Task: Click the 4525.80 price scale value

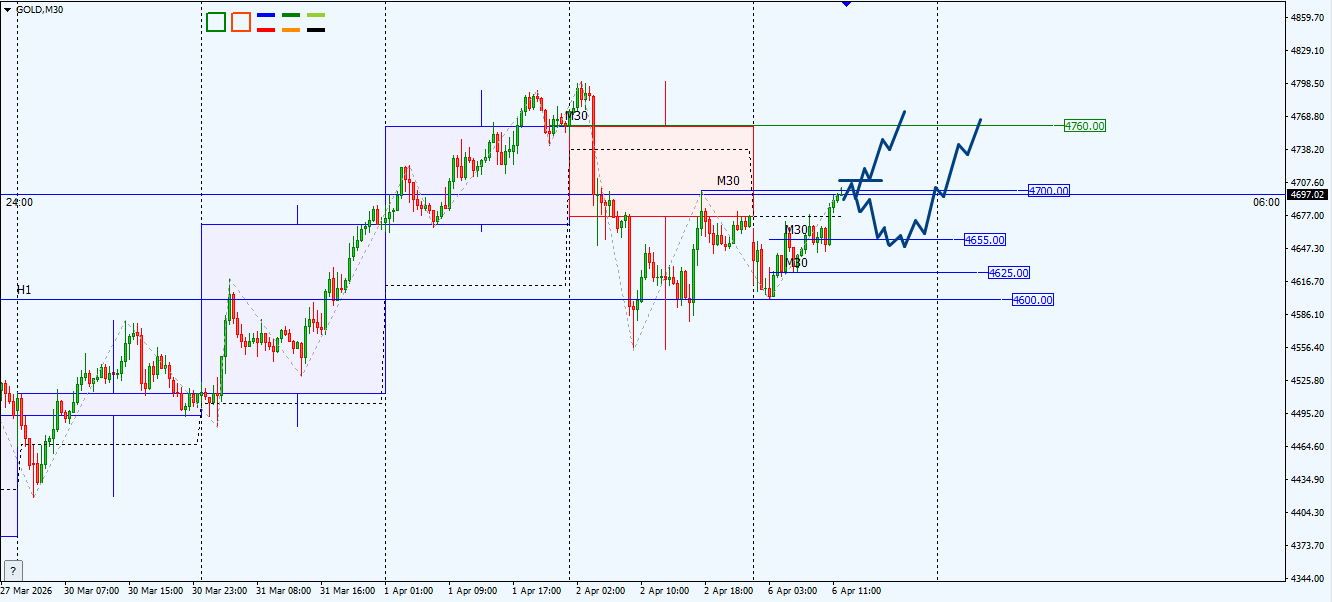Action: click(1308, 381)
